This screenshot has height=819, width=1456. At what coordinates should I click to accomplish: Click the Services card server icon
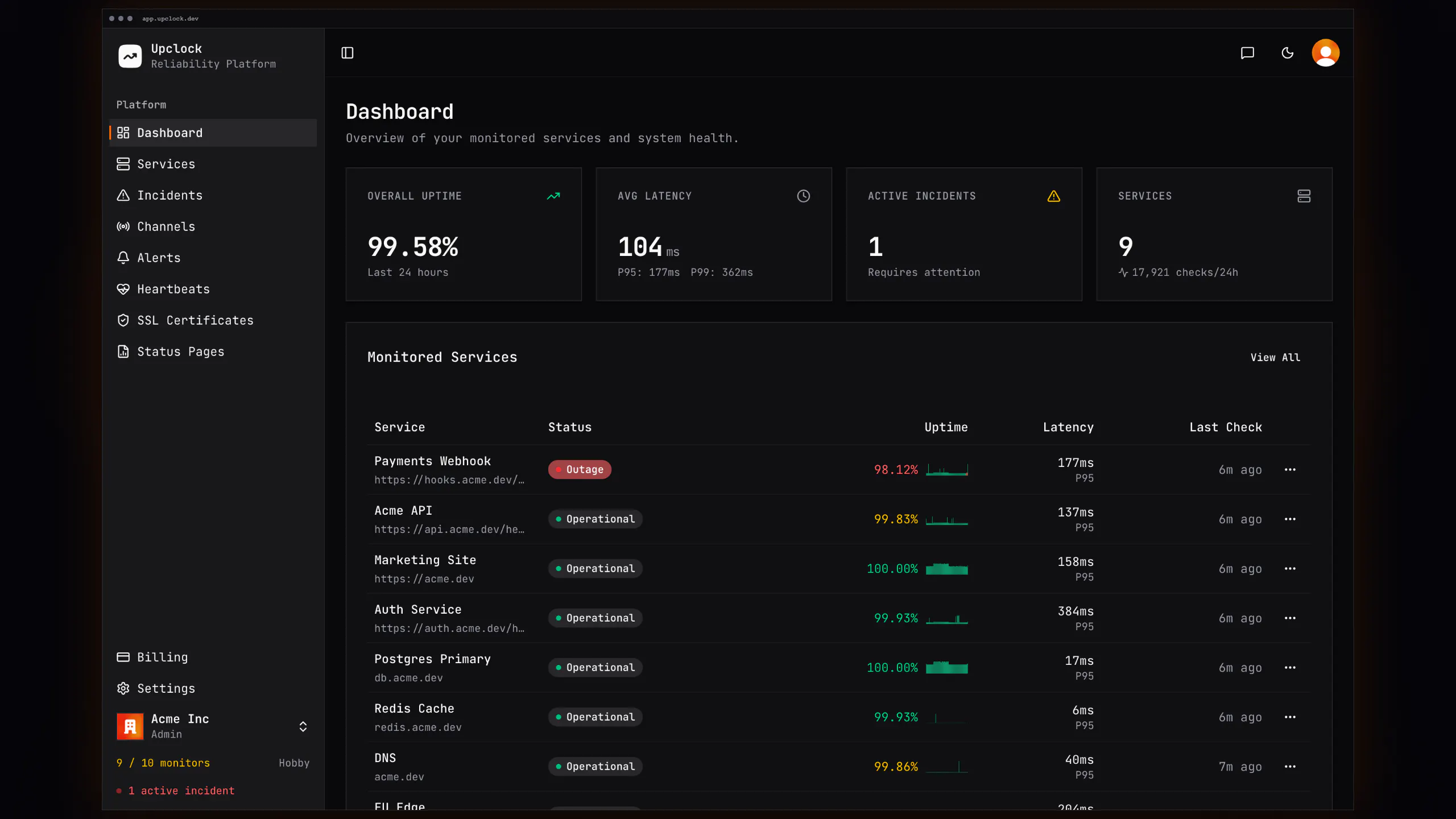(1304, 196)
